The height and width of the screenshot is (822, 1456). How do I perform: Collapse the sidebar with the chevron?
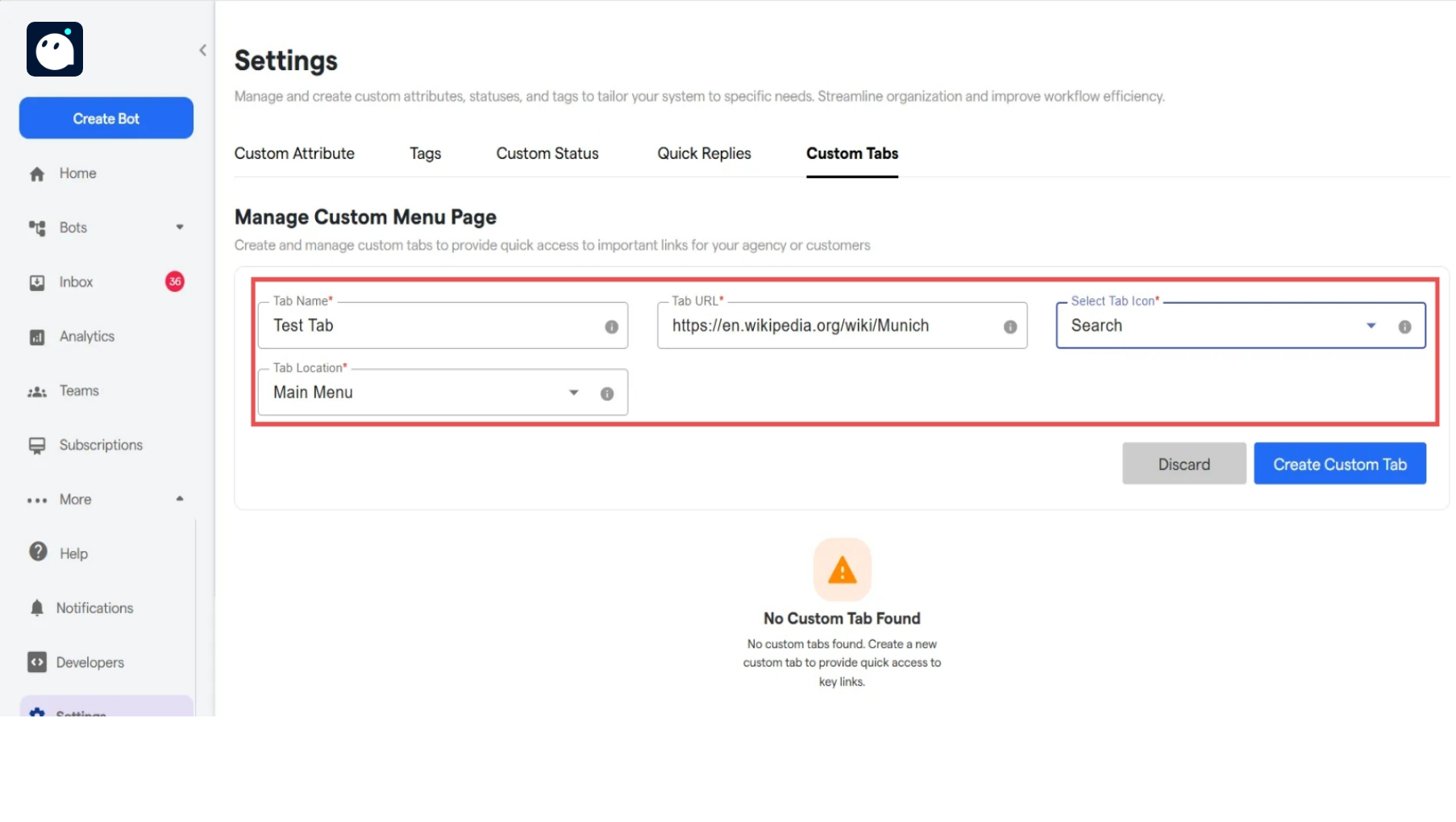click(x=203, y=50)
